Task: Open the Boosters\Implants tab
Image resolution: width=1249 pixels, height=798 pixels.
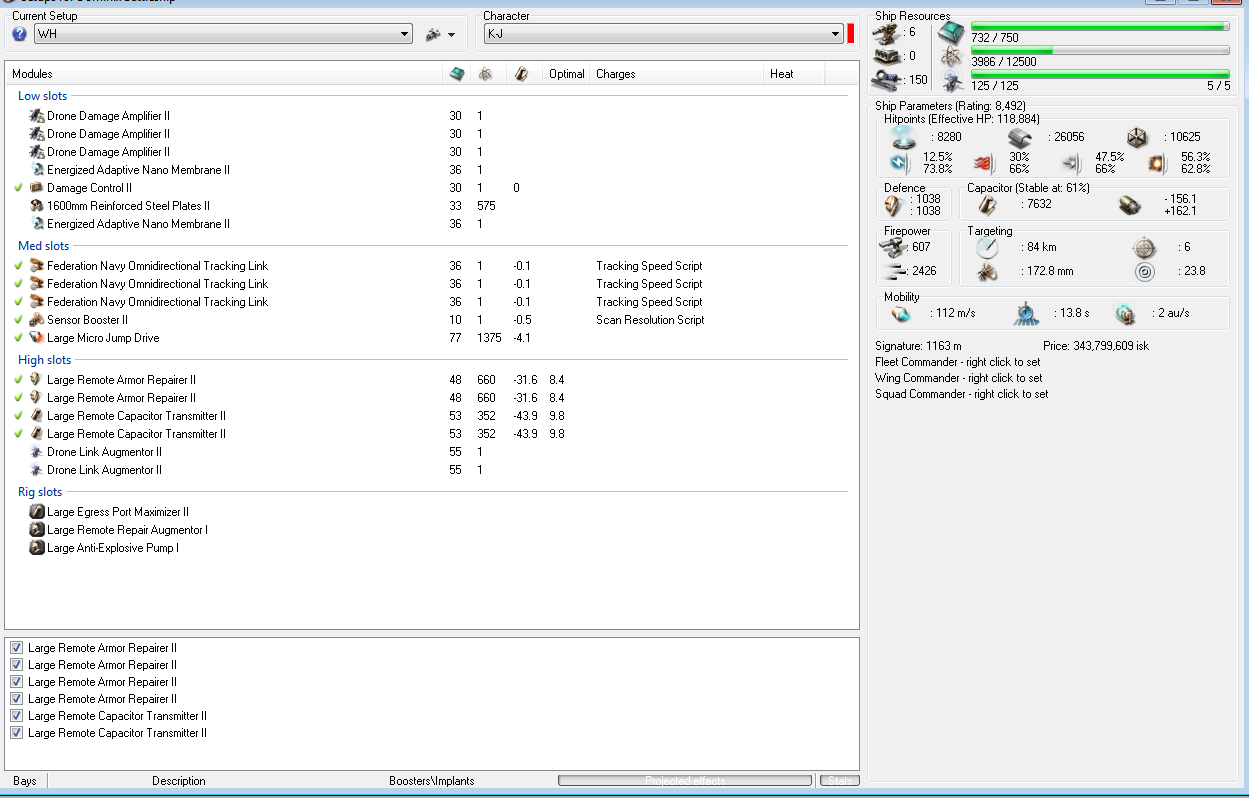Action: pos(432,781)
